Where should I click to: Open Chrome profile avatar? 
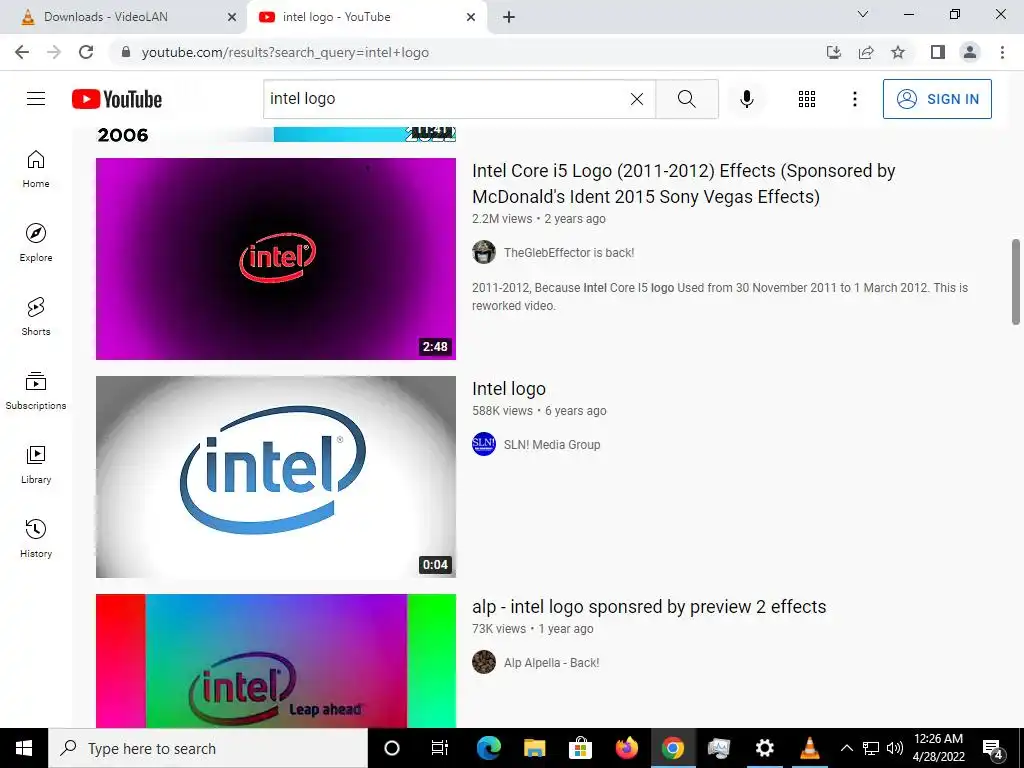(970, 52)
